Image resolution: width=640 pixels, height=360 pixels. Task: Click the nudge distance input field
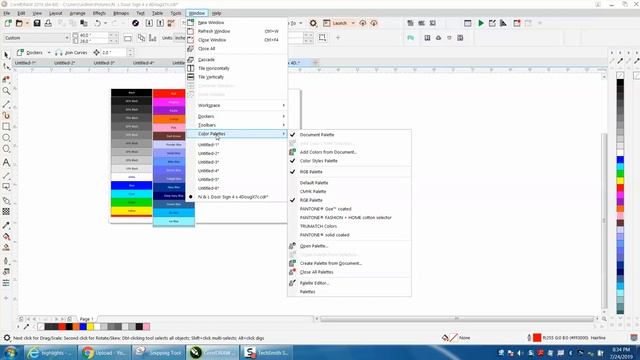click(113, 53)
